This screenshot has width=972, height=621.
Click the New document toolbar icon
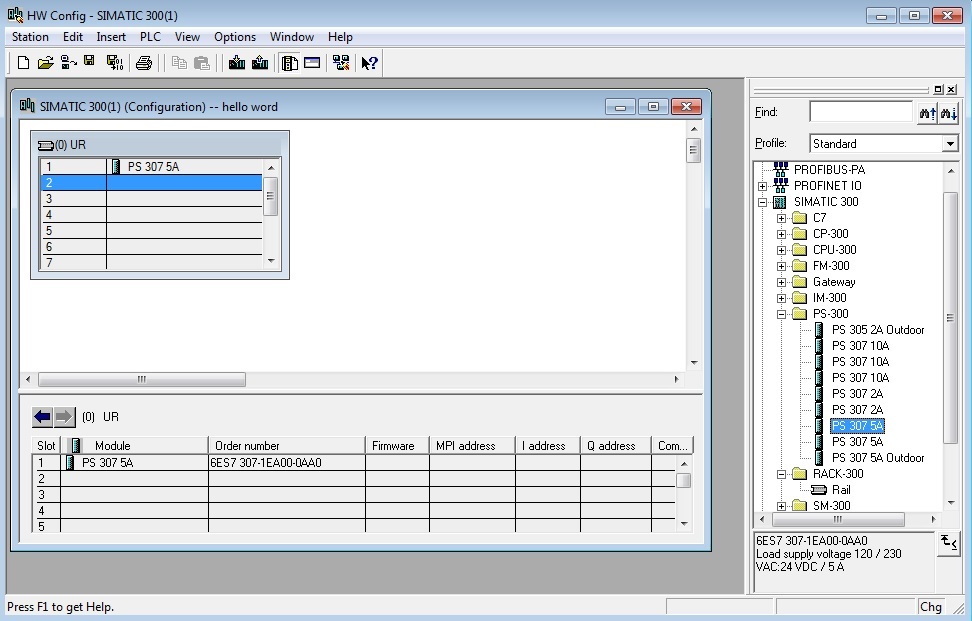tap(23, 63)
